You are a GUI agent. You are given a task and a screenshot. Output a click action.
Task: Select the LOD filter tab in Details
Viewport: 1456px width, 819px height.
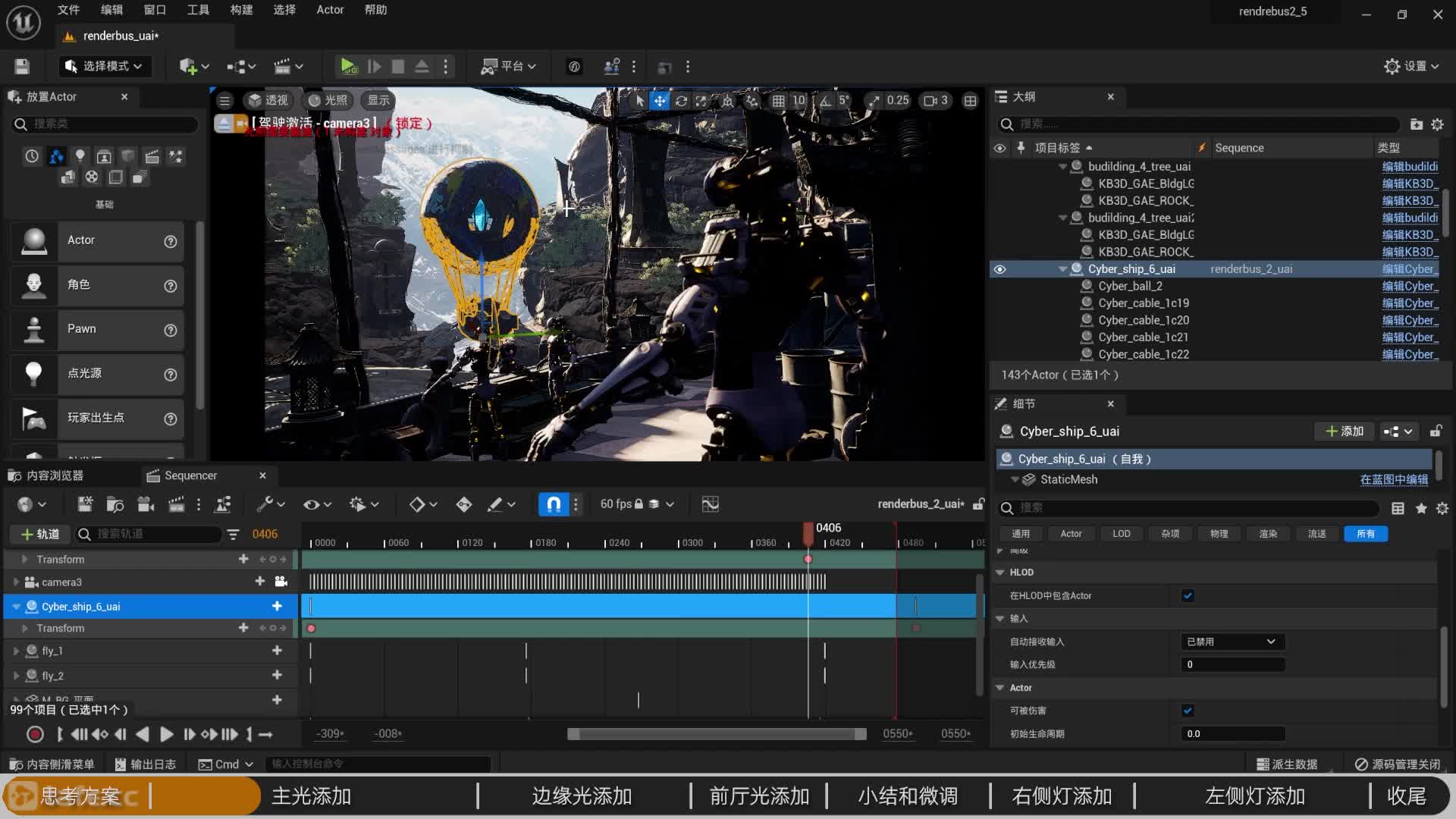point(1121,534)
